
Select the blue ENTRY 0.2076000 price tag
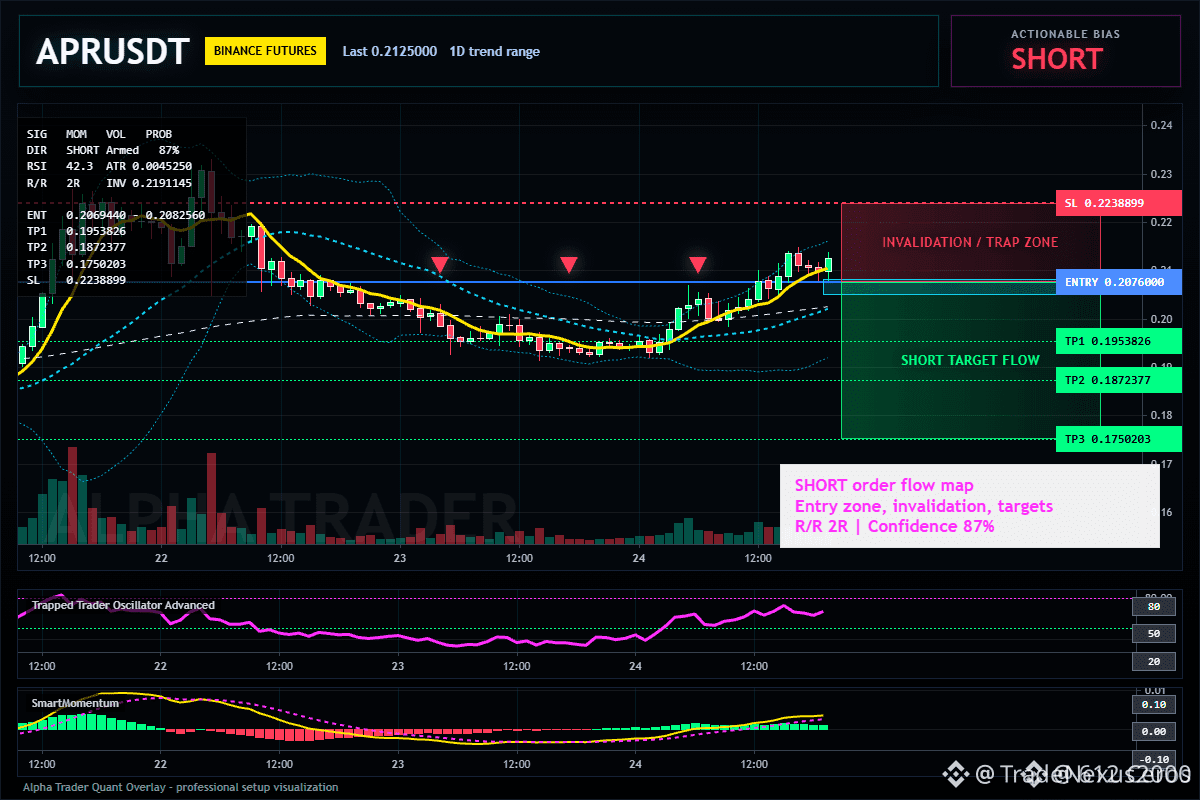1118,282
